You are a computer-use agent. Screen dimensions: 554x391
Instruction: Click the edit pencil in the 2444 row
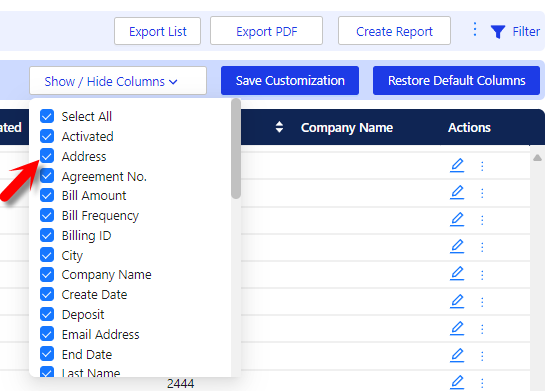457,383
